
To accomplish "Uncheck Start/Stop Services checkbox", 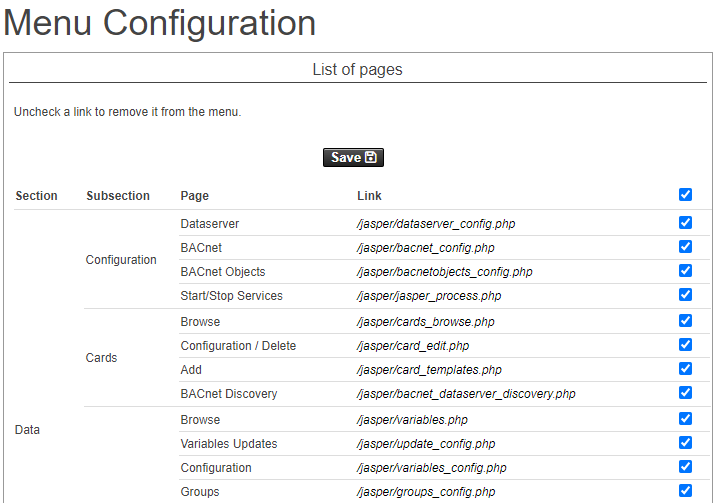I will pos(685,295).
